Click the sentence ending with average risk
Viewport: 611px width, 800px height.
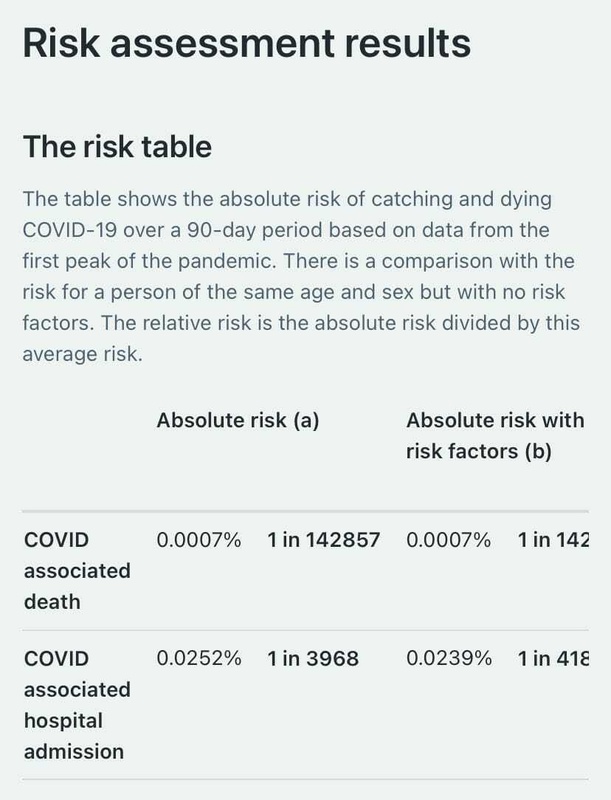(x=301, y=338)
